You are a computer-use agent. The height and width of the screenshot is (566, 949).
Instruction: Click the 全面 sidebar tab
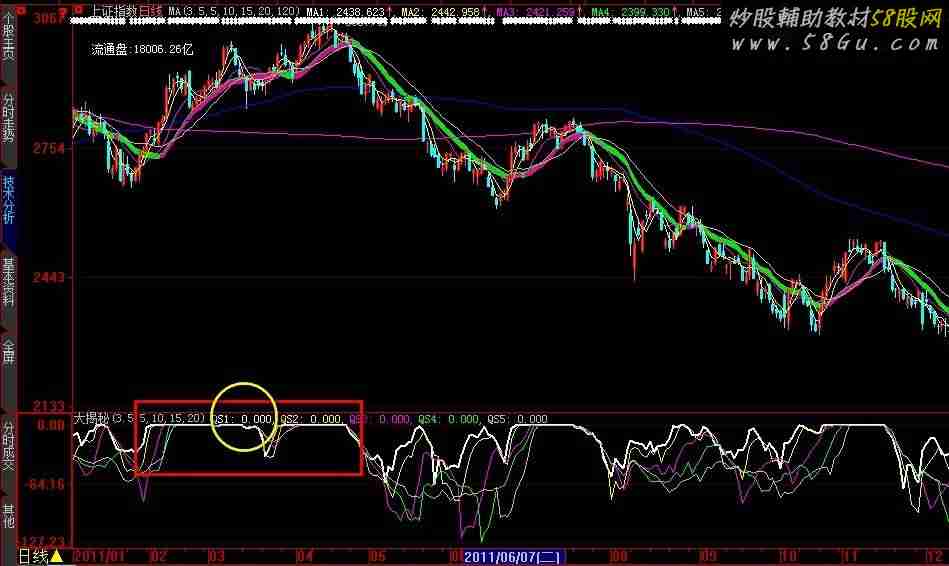pyautogui.click(x=8, y=352)
